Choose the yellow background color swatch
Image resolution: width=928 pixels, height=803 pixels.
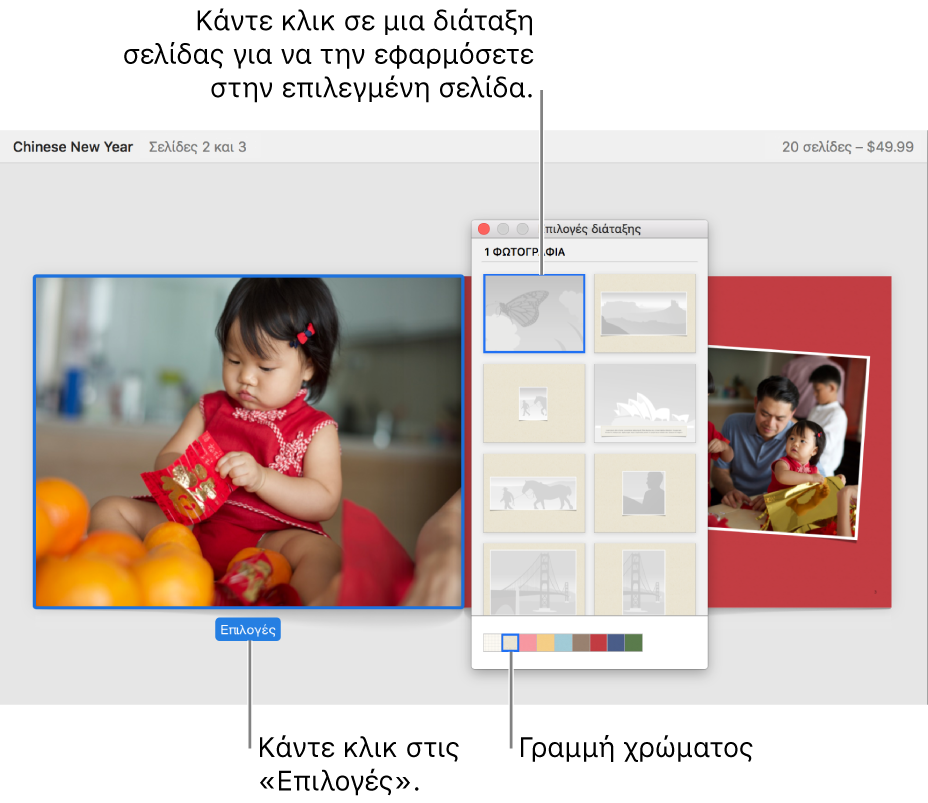coord(546,643)
